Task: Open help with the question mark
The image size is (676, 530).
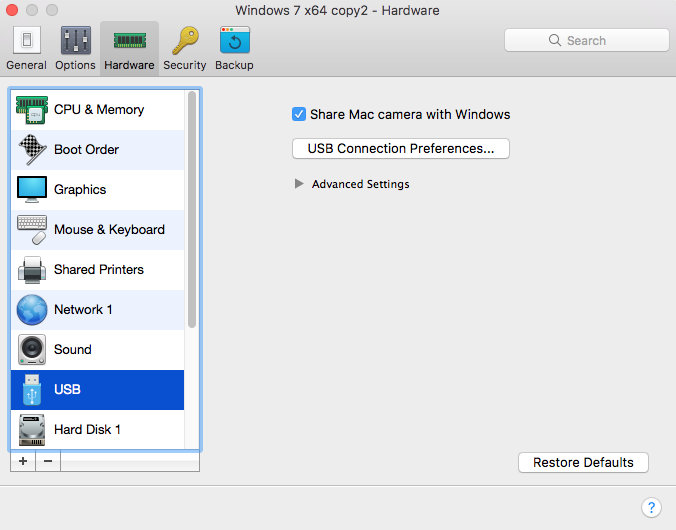Action: 651,507
